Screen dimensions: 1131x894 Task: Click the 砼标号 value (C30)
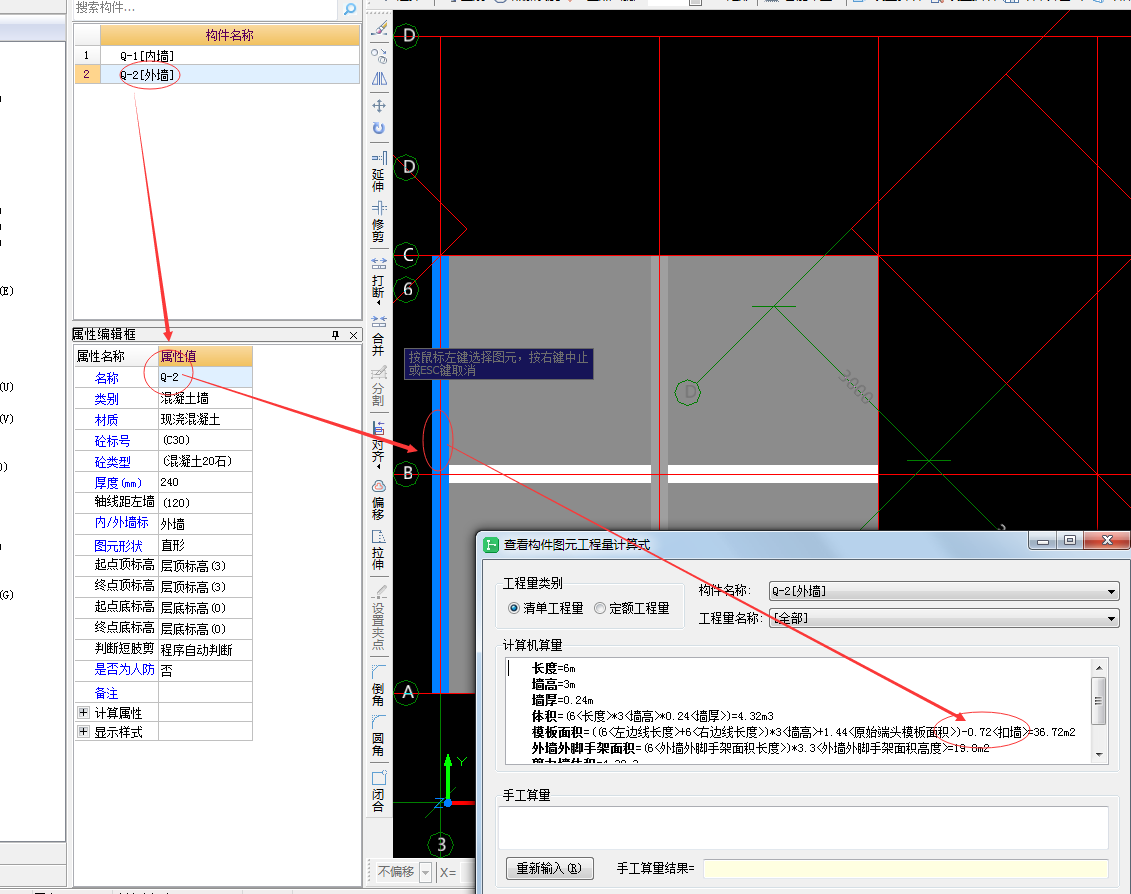click(205, 440)
